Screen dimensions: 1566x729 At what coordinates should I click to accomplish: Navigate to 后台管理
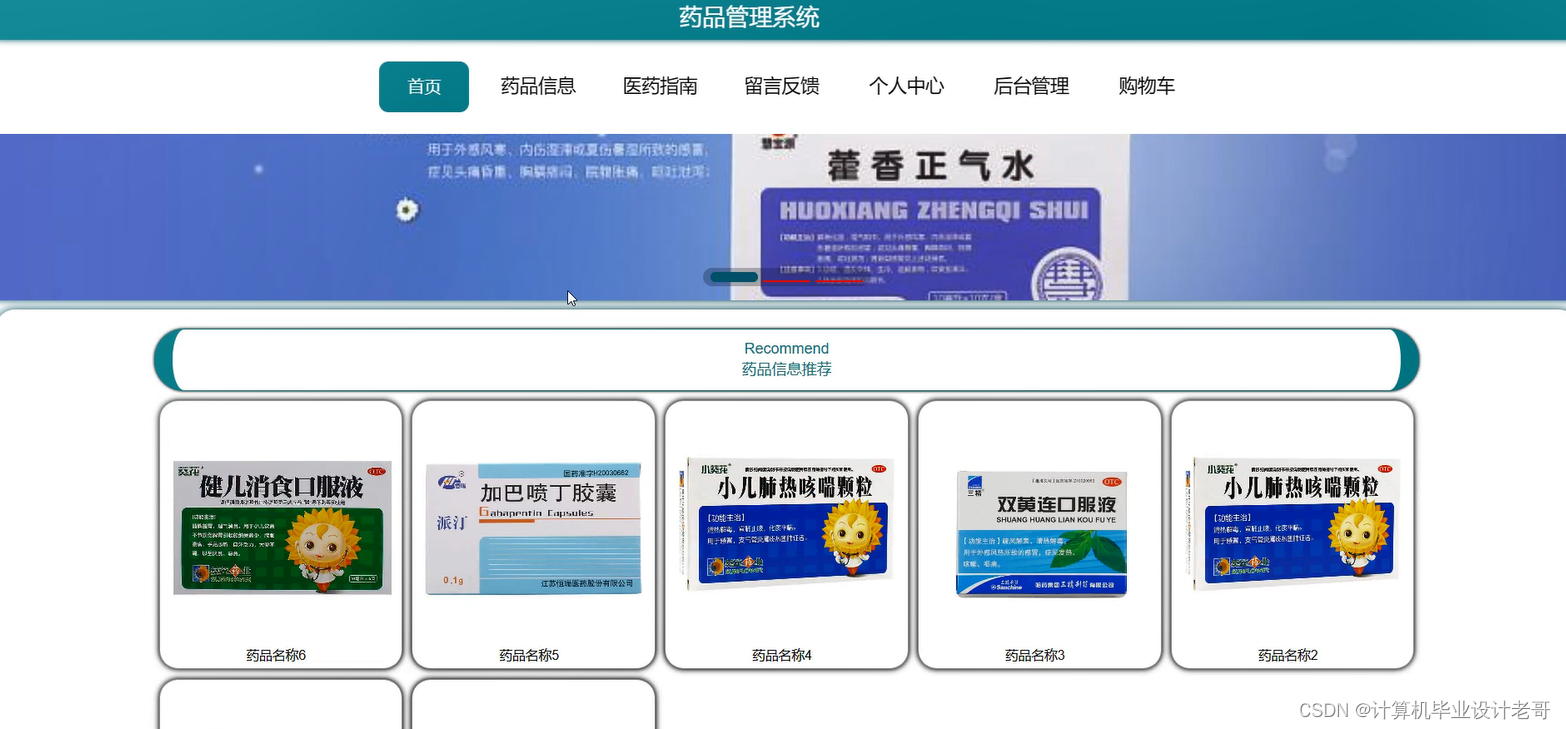coord(1031,87)
